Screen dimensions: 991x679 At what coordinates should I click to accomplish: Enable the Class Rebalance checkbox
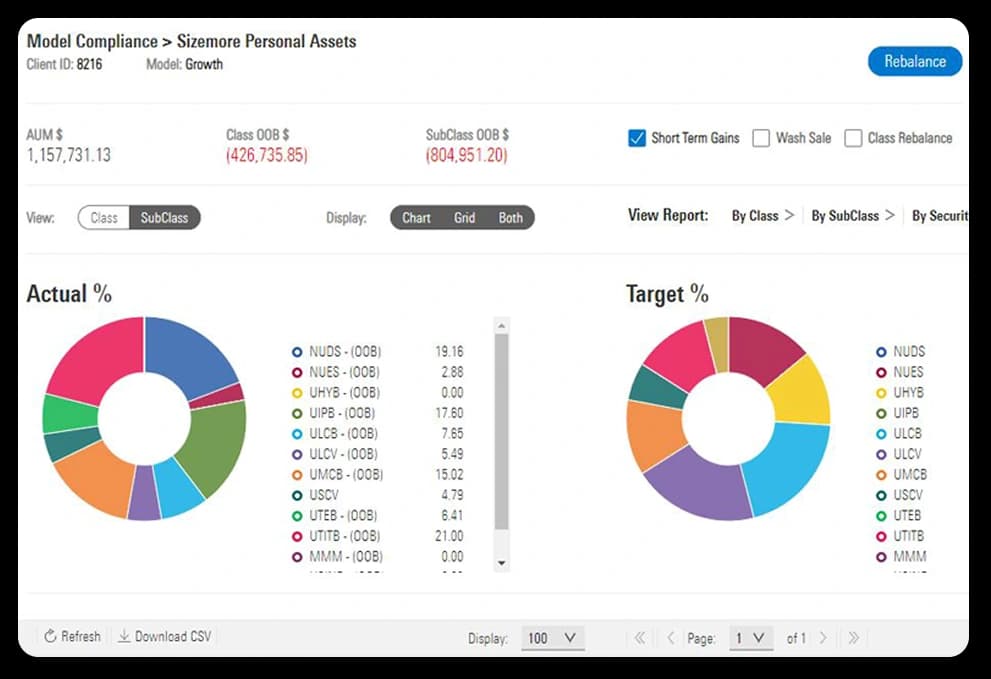tap(853, 138)
